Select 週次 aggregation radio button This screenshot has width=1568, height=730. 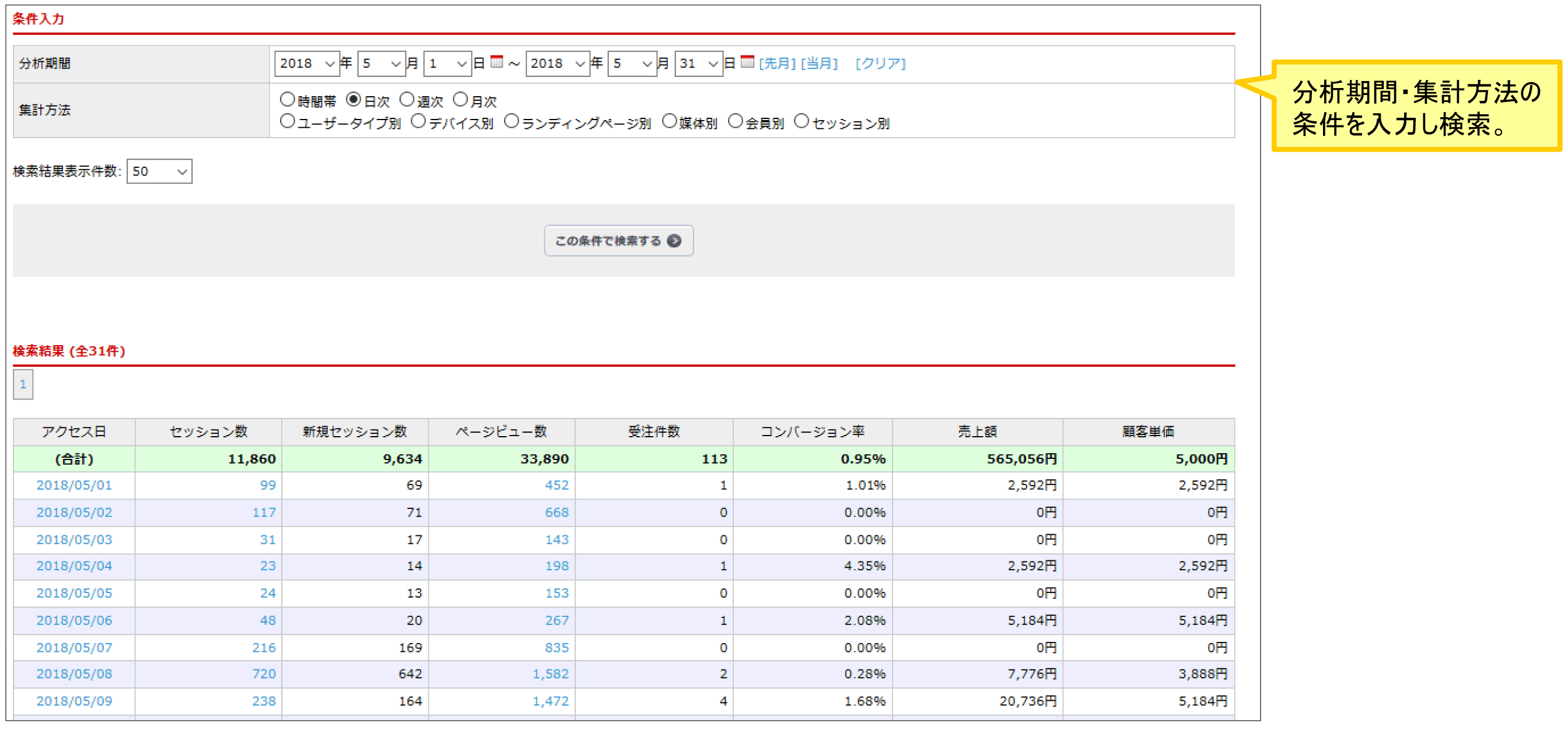[407, 99]
